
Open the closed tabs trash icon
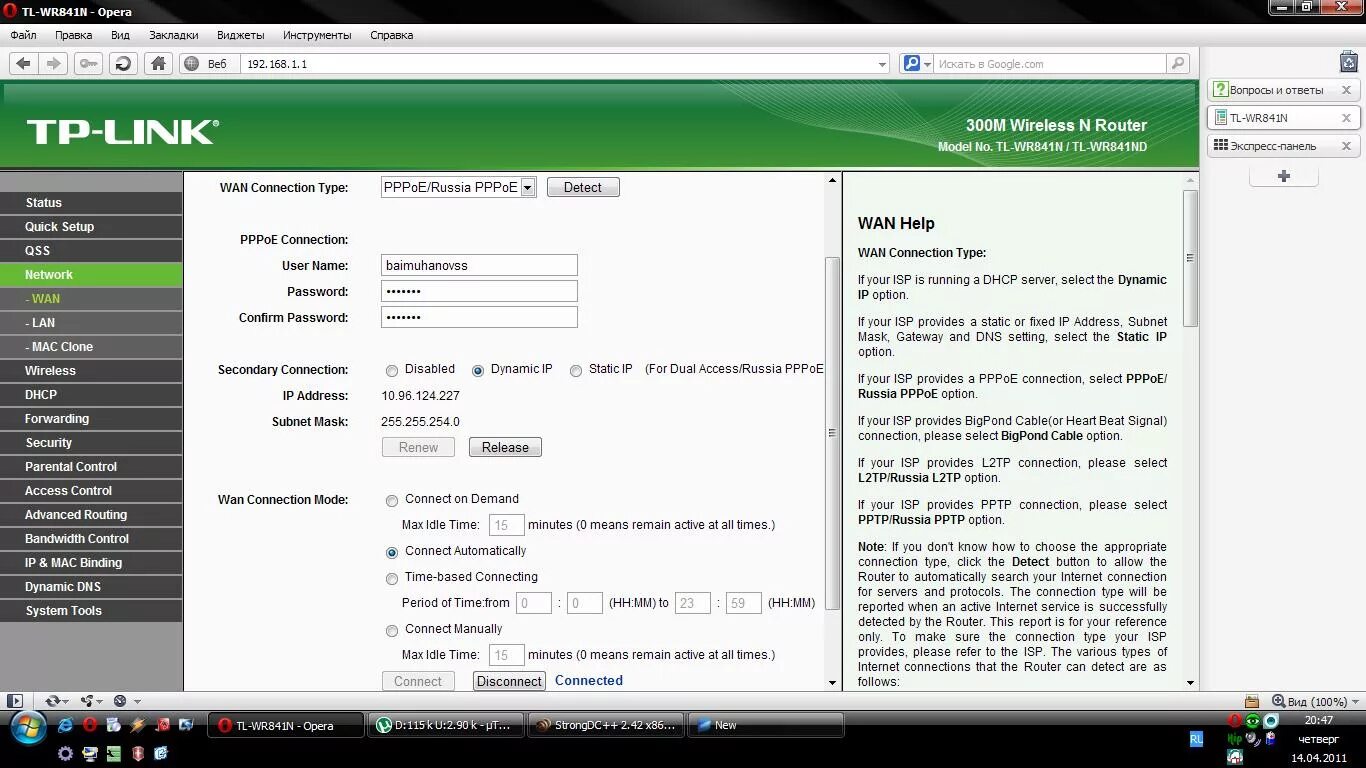1348,62
